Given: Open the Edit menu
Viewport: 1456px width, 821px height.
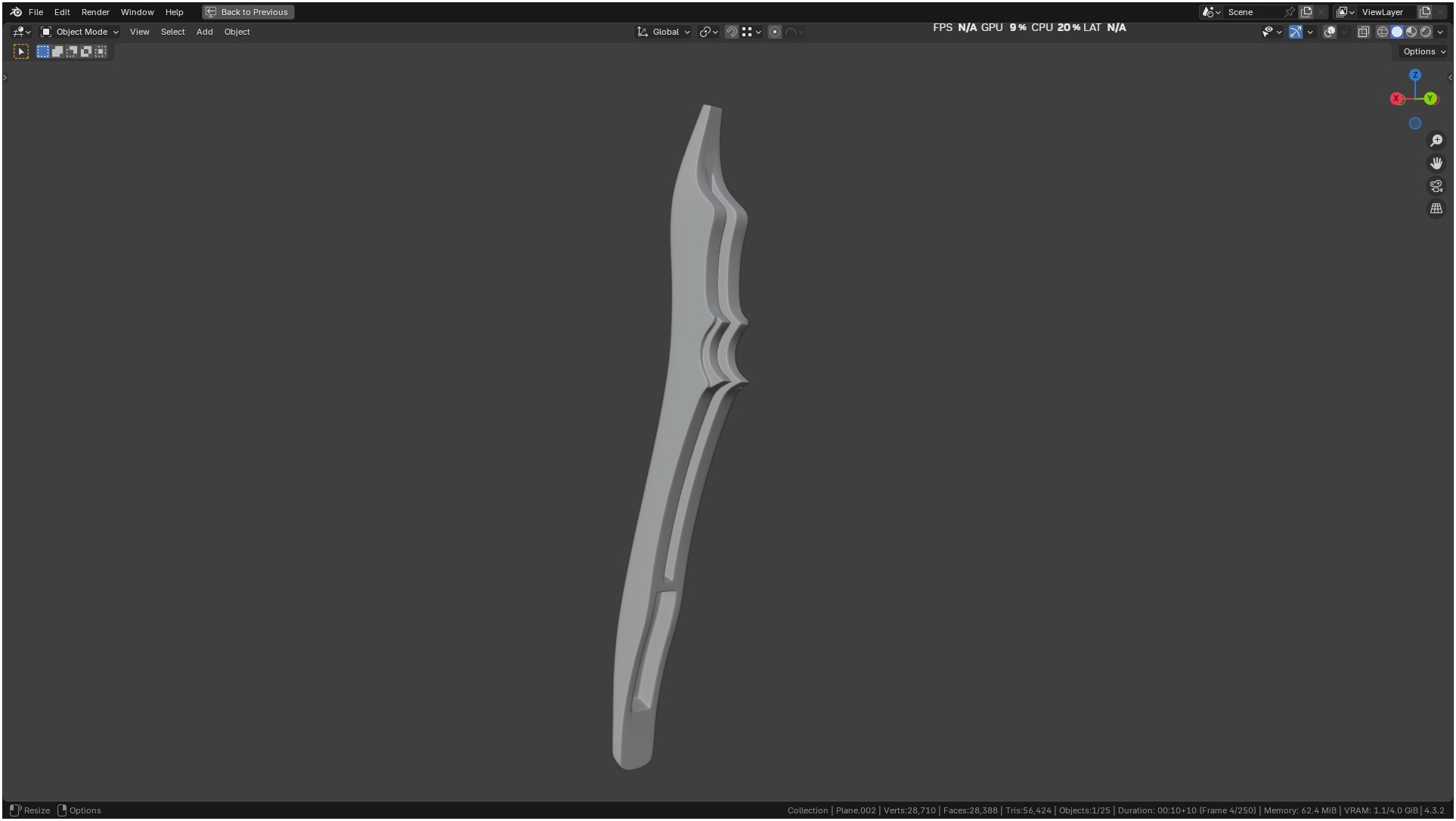Looking at the screenshot, I should (x=62, y=12).
